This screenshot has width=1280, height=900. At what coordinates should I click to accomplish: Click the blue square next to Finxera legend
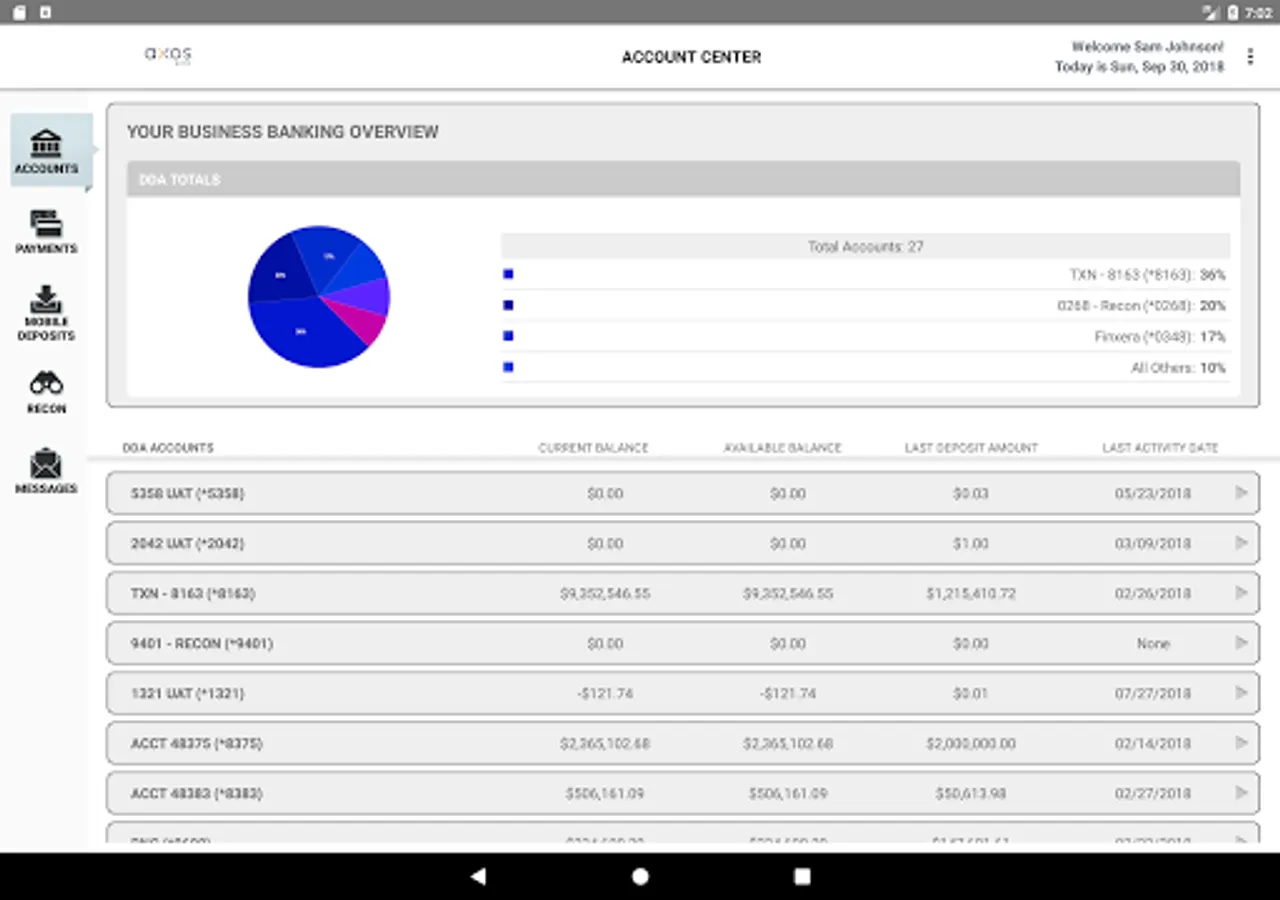point(508,336)
